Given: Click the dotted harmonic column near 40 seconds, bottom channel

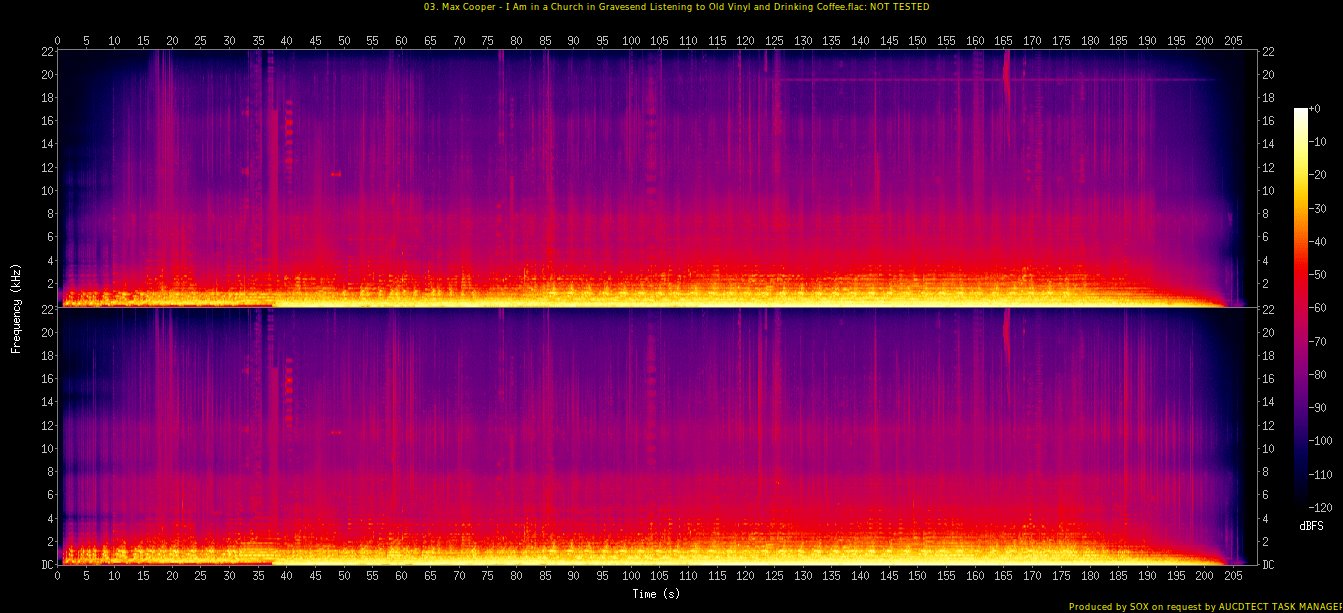Looking at the screenshot, I should coord(289,390).
